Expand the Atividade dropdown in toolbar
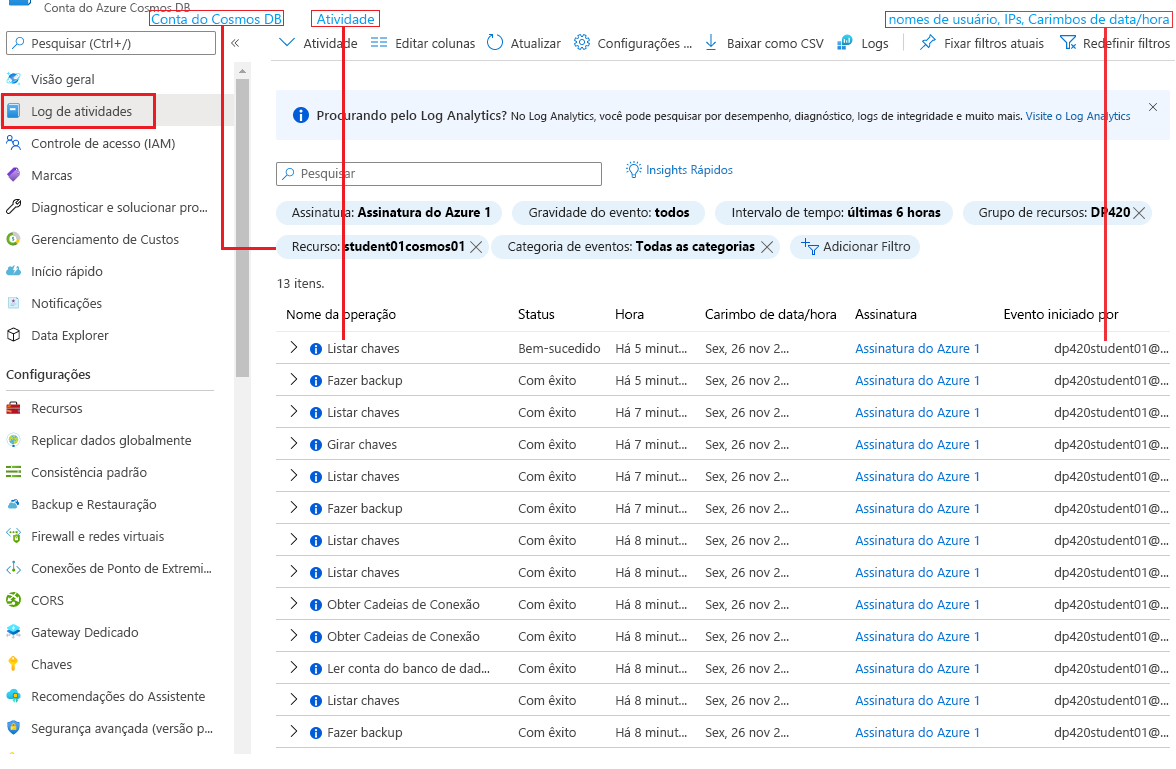The image size is (1176, 769). point(318,44)
